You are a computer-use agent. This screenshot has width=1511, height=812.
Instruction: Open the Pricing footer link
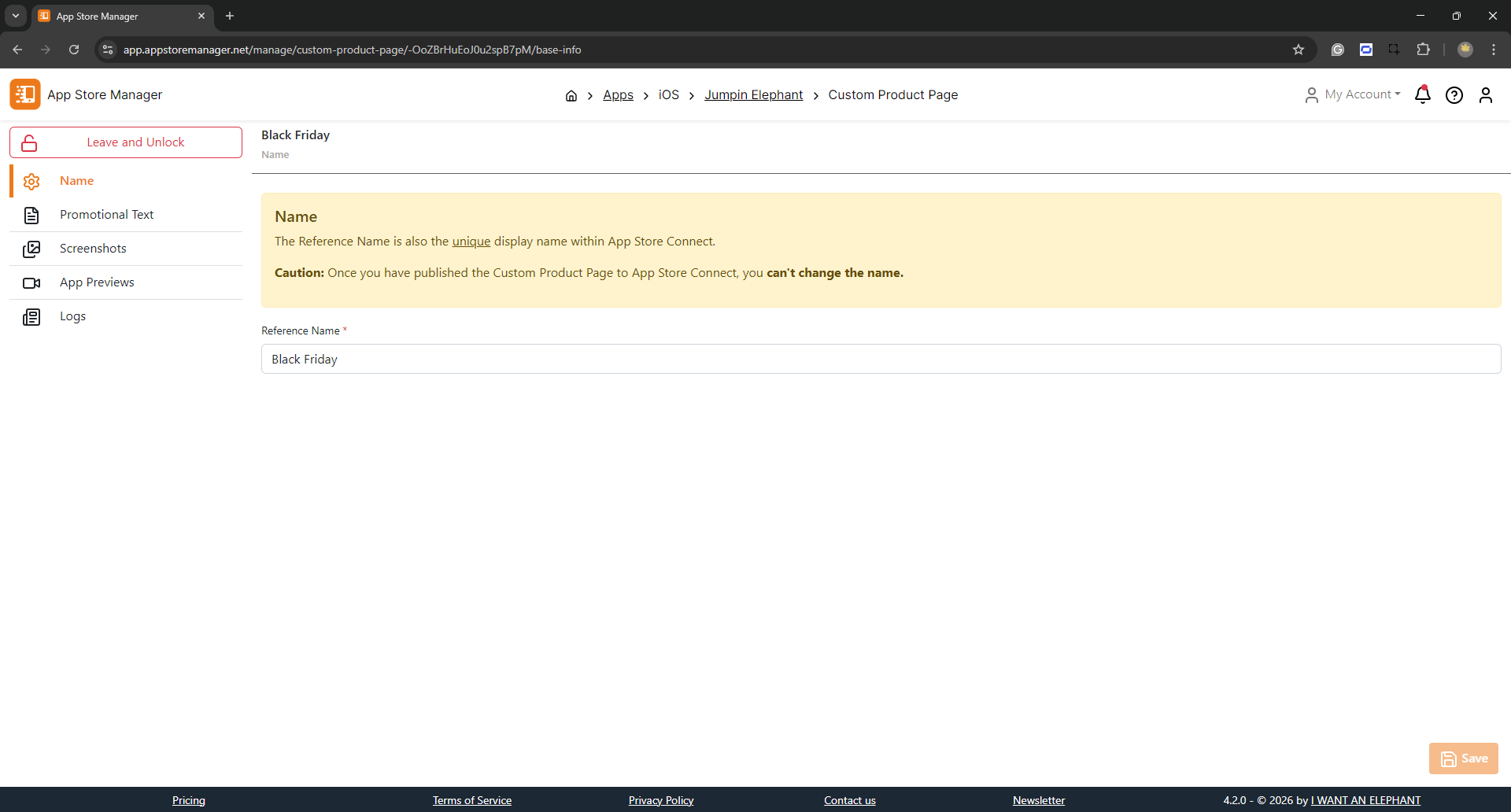(x=189, y=800)
